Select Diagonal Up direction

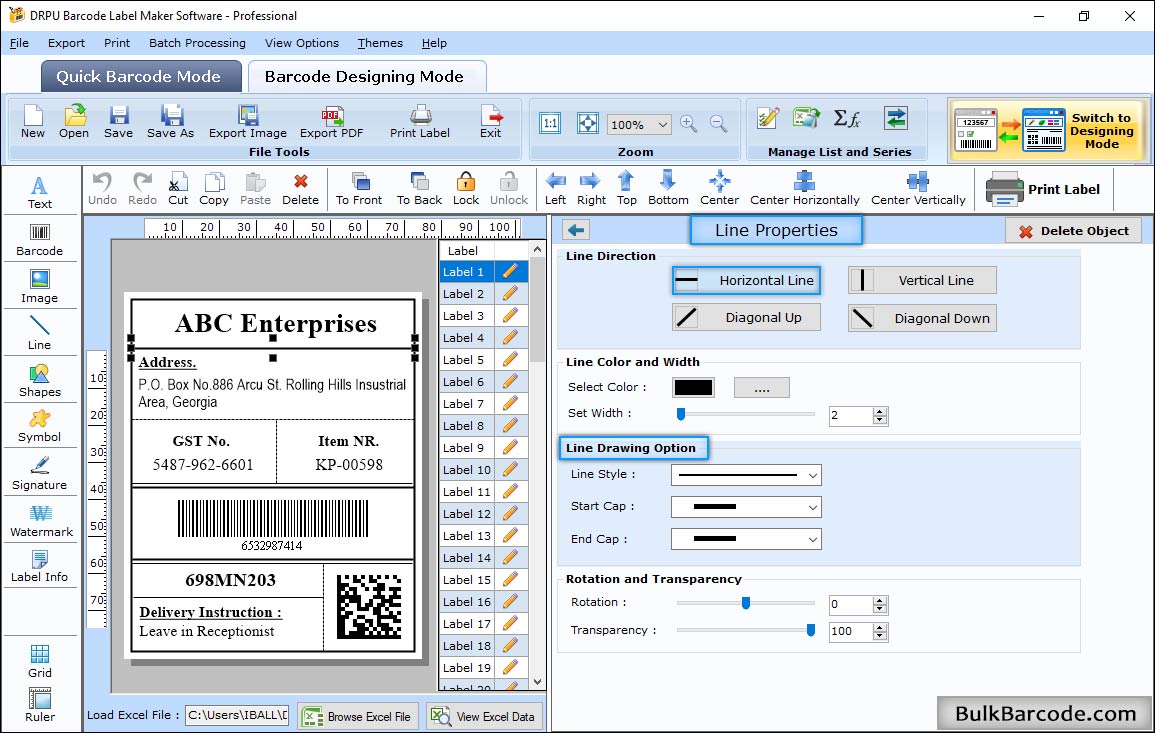pyautogui.click(x=745, y=318)
